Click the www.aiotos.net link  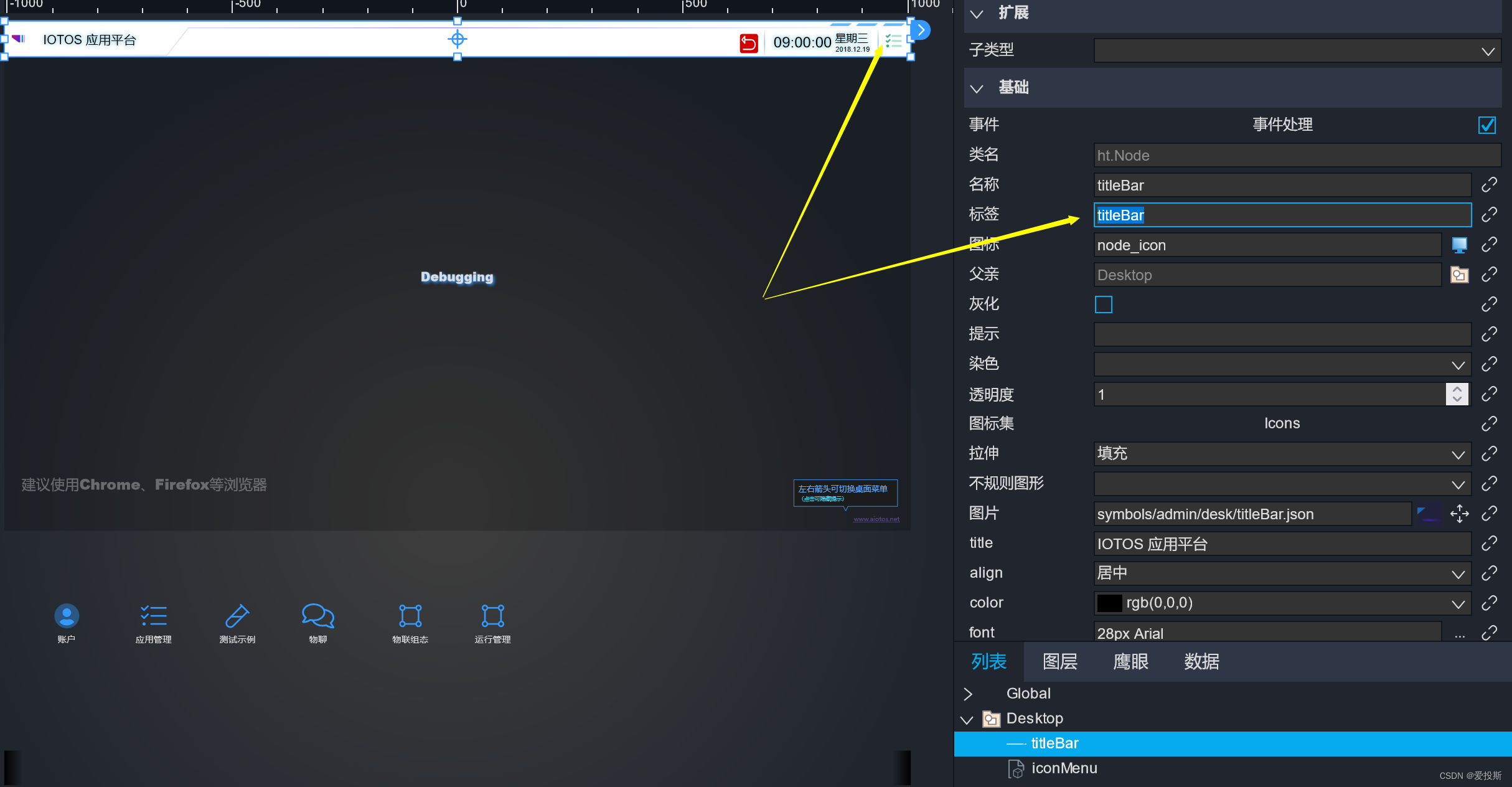pos(875,519)
